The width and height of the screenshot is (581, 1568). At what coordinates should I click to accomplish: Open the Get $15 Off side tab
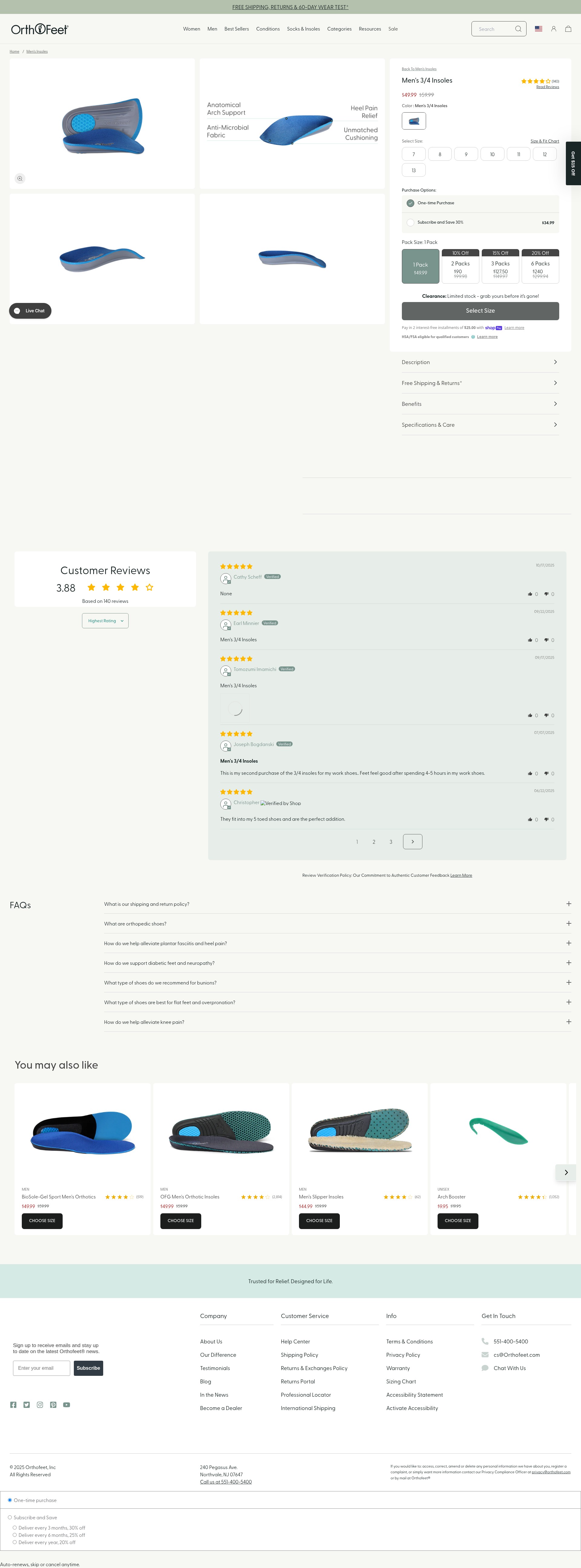(573, 163)
